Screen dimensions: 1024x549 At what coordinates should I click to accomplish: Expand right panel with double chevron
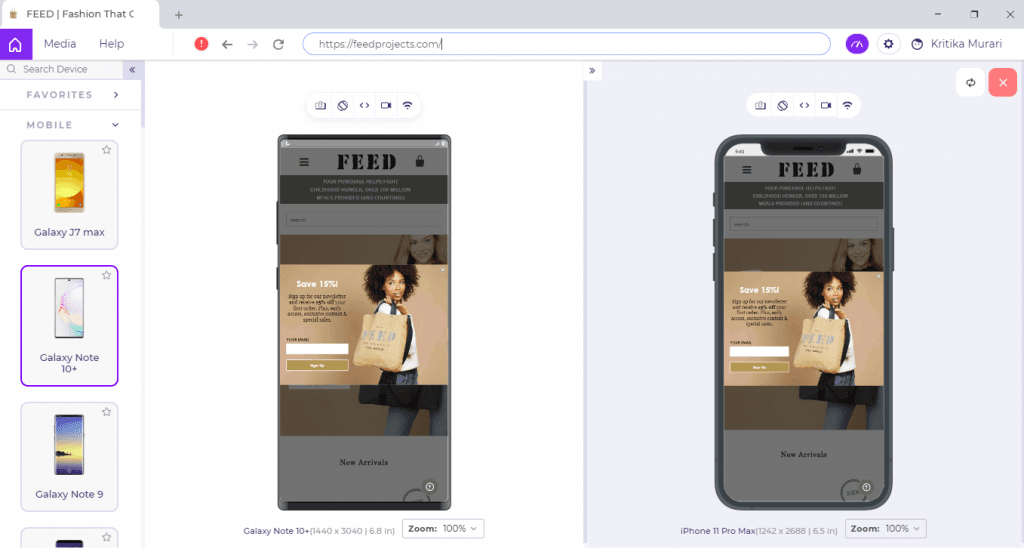[592, 71]
